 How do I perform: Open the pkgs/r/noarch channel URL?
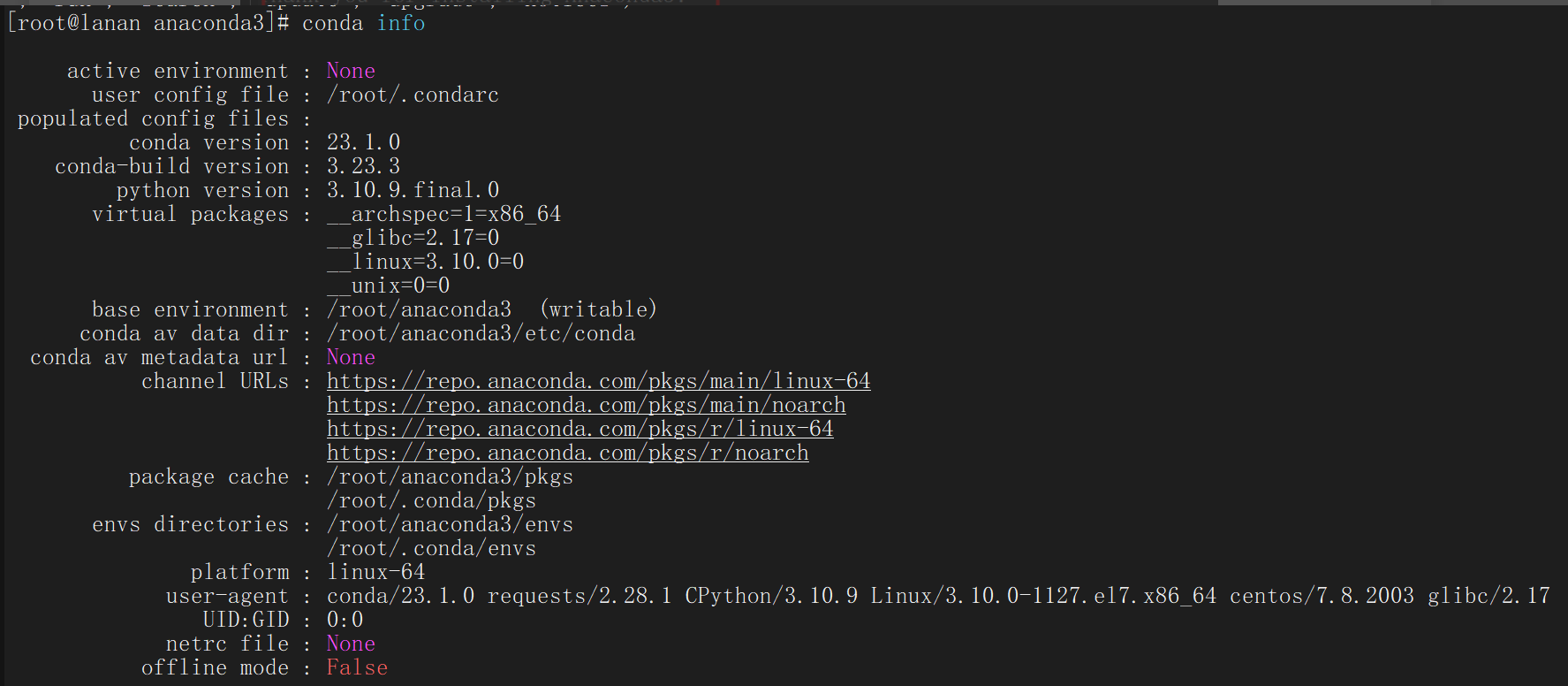tap(567, 453)
